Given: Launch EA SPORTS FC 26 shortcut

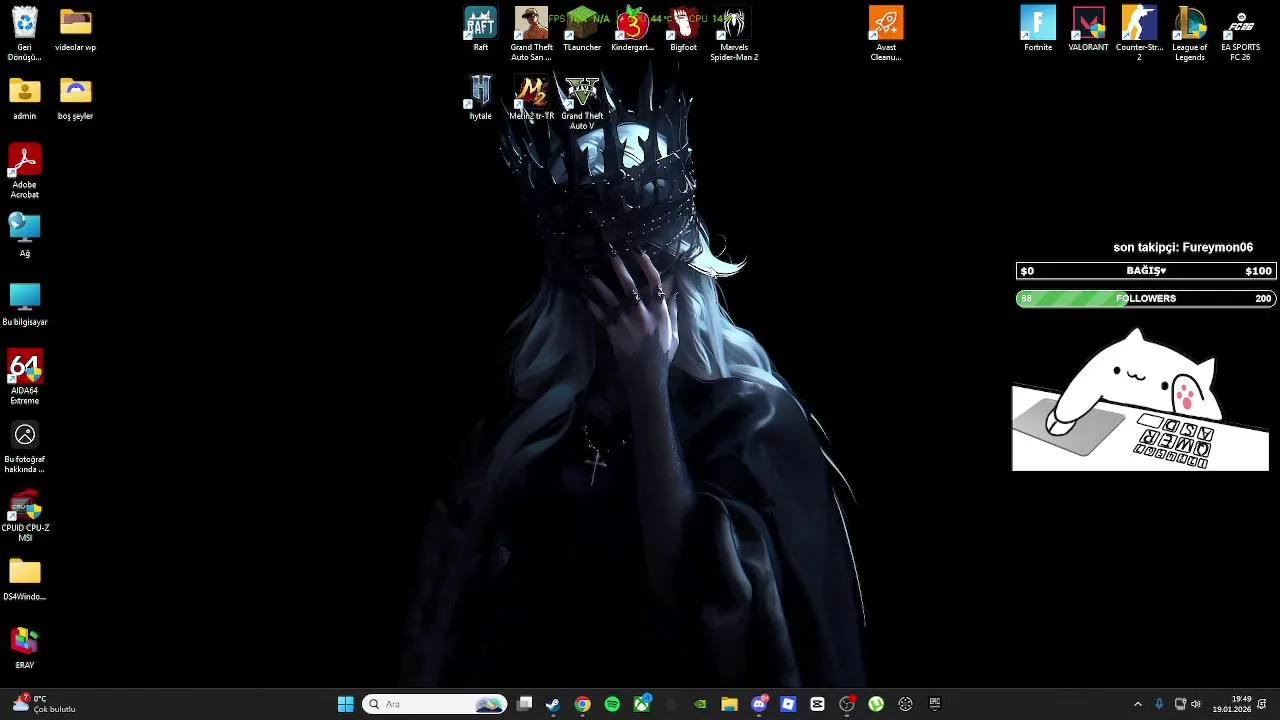Looking at the screenshot, I should click(1240, 34).
